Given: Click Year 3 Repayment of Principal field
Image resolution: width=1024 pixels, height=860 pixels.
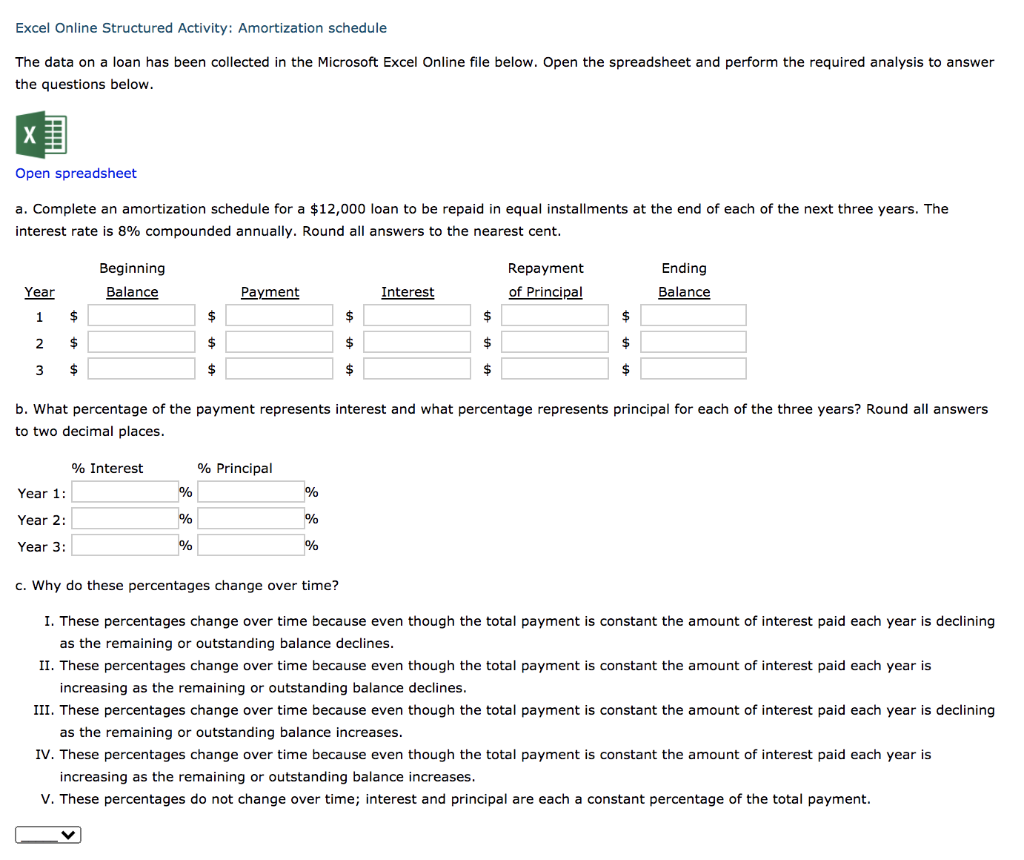Looking at the screenshot, I should (555, 368).
